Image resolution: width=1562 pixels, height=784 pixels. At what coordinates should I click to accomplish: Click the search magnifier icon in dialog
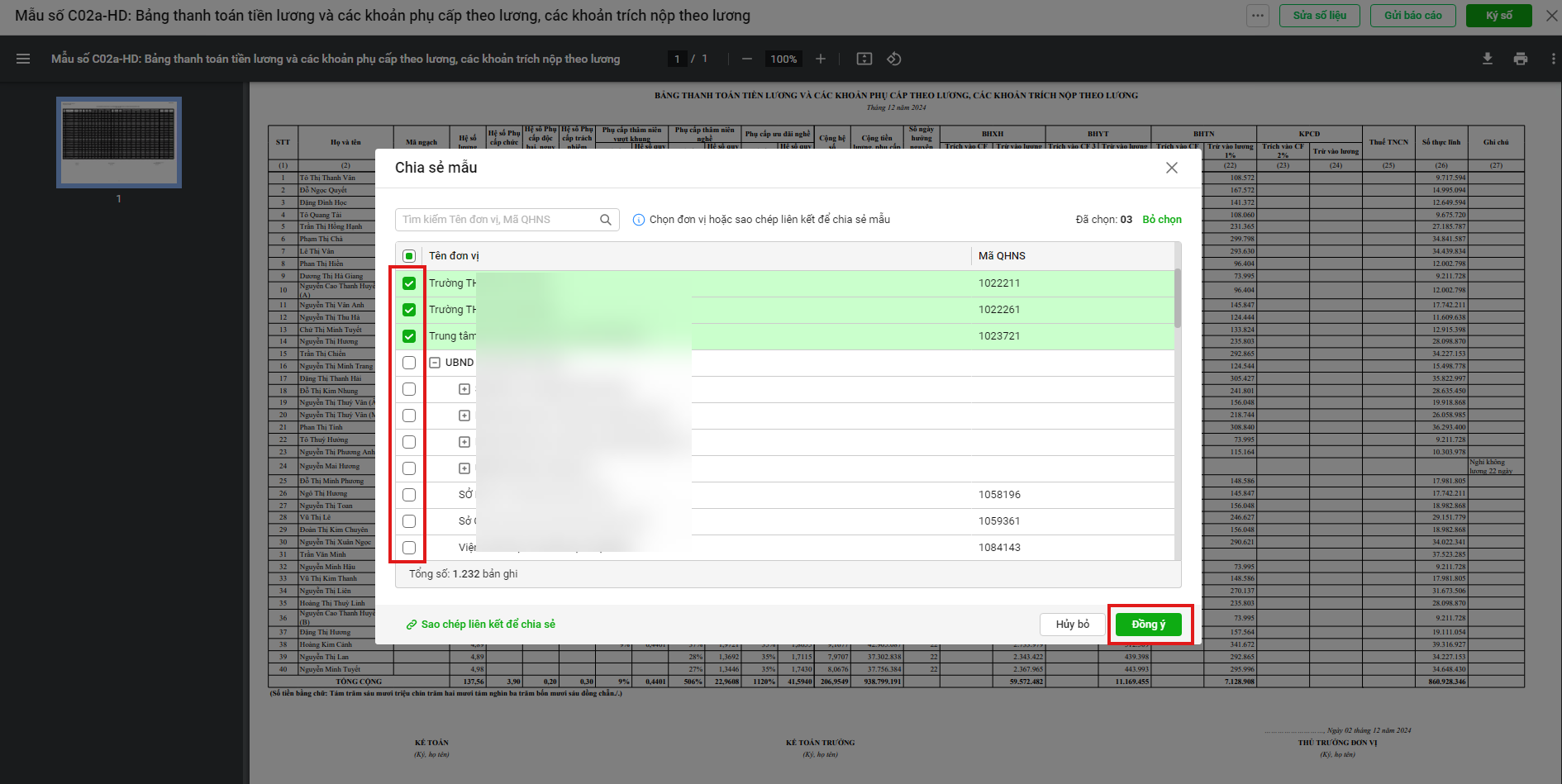[606, 220]
